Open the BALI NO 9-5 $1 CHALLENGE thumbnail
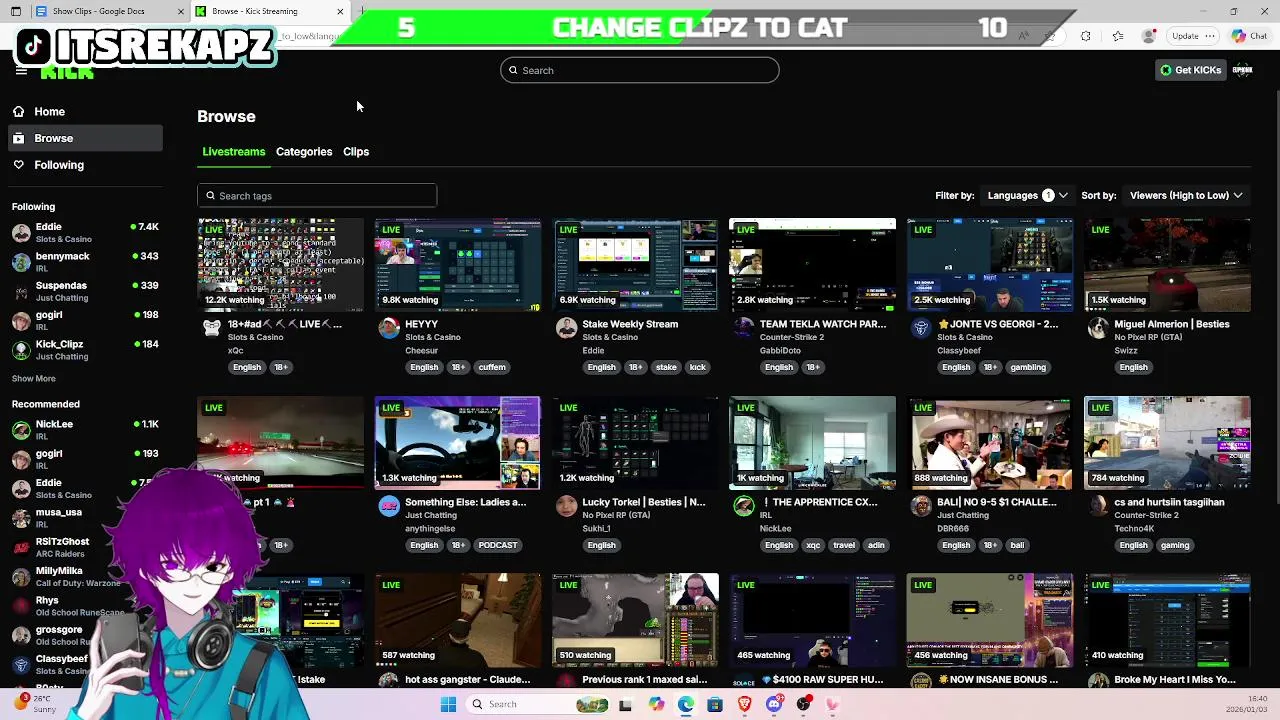This screenshot has width=1280, height=720. click(990, 443)
